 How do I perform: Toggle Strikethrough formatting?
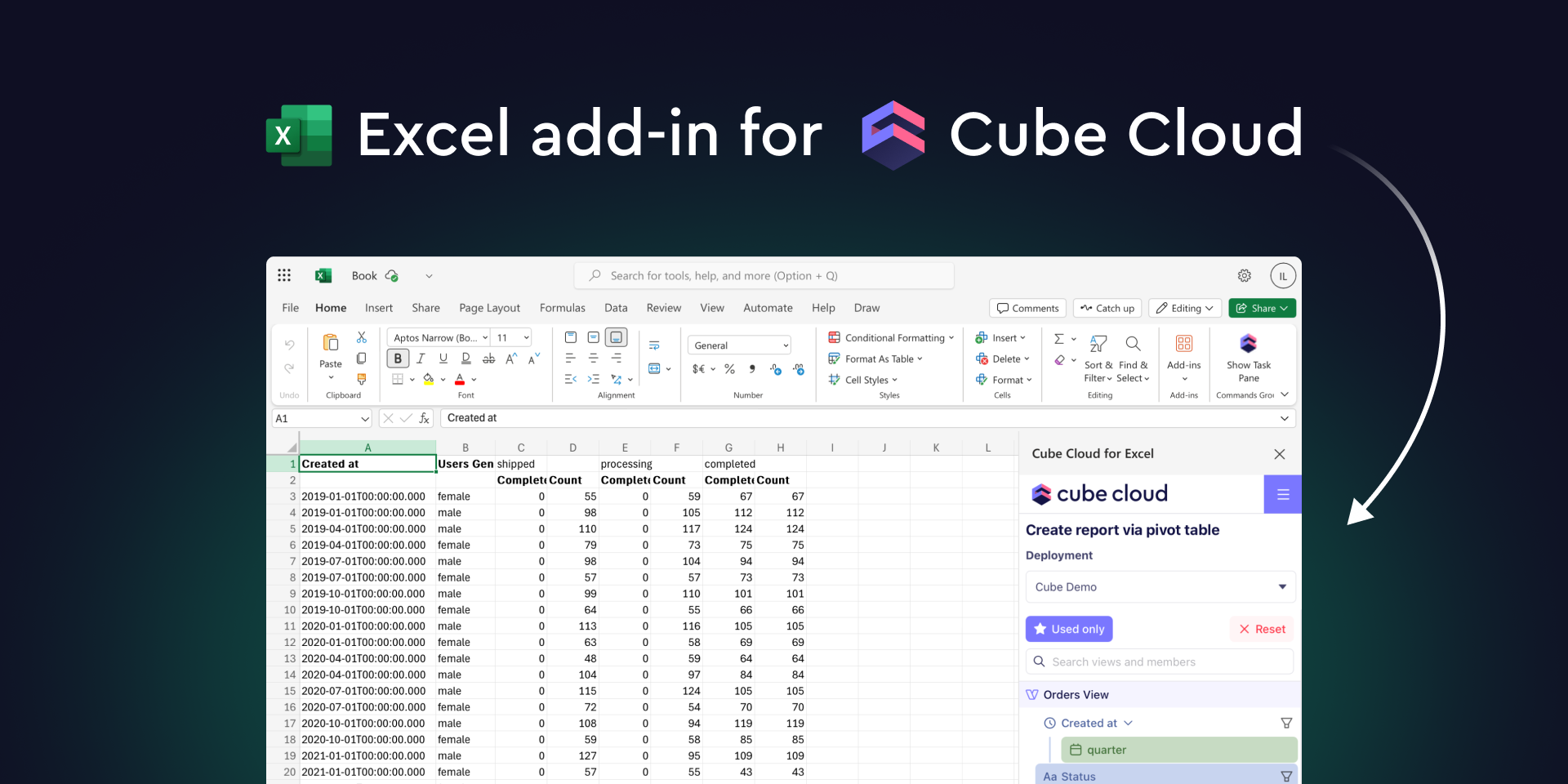point(489,359)
